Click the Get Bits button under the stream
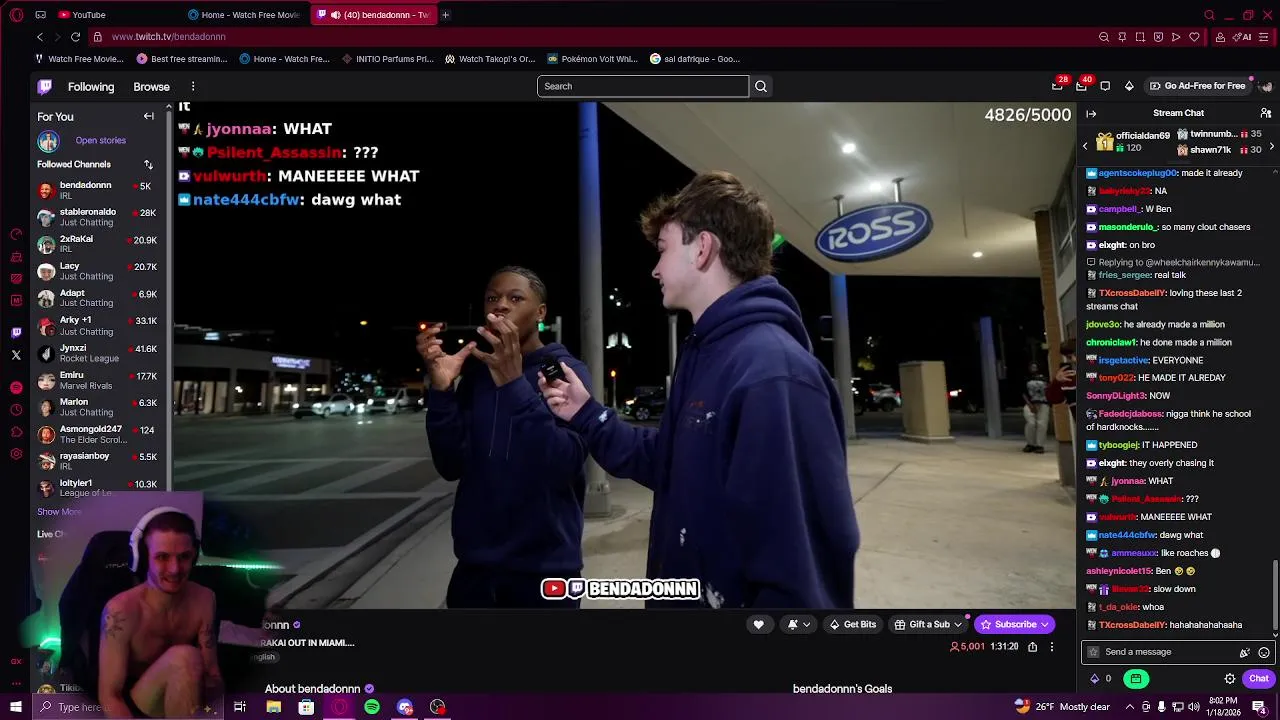 pos(852,624)
